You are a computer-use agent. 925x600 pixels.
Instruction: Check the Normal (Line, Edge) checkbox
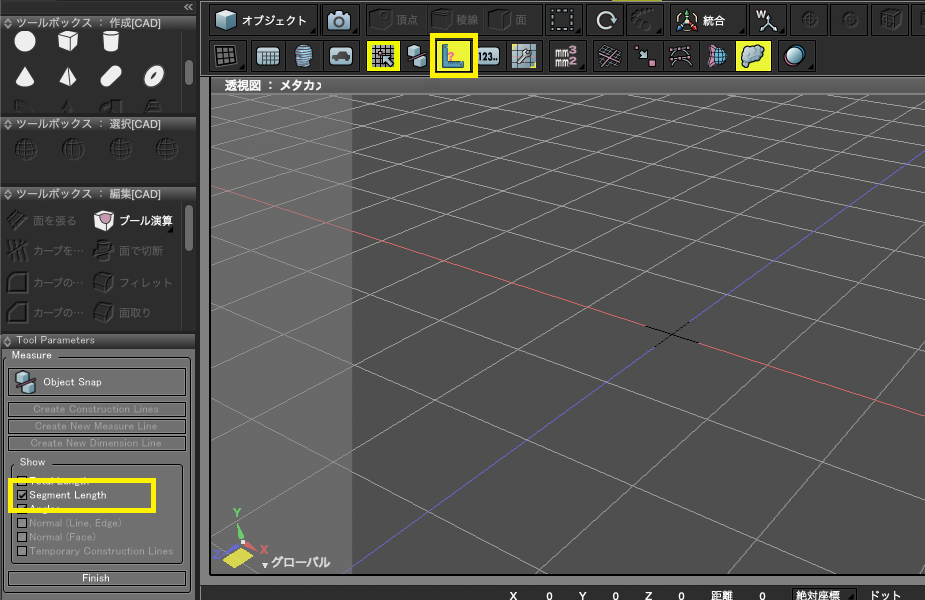pyautogui.click(x=22, y=523)
